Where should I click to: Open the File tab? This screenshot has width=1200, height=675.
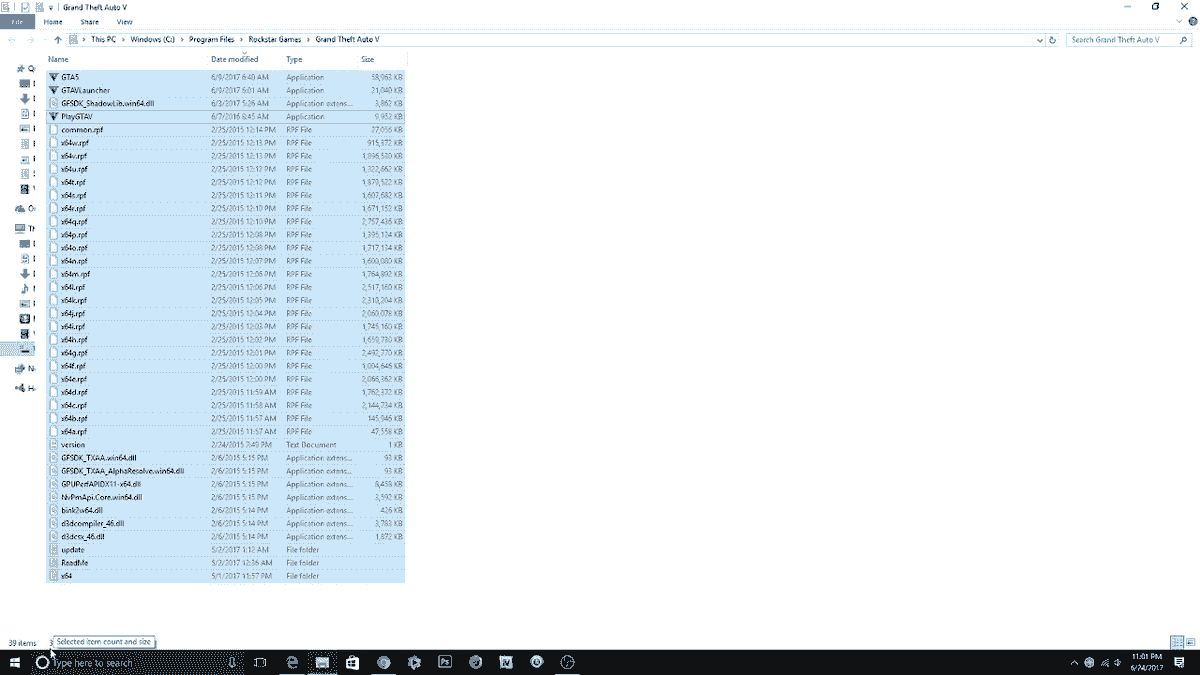tap(17, 21)
